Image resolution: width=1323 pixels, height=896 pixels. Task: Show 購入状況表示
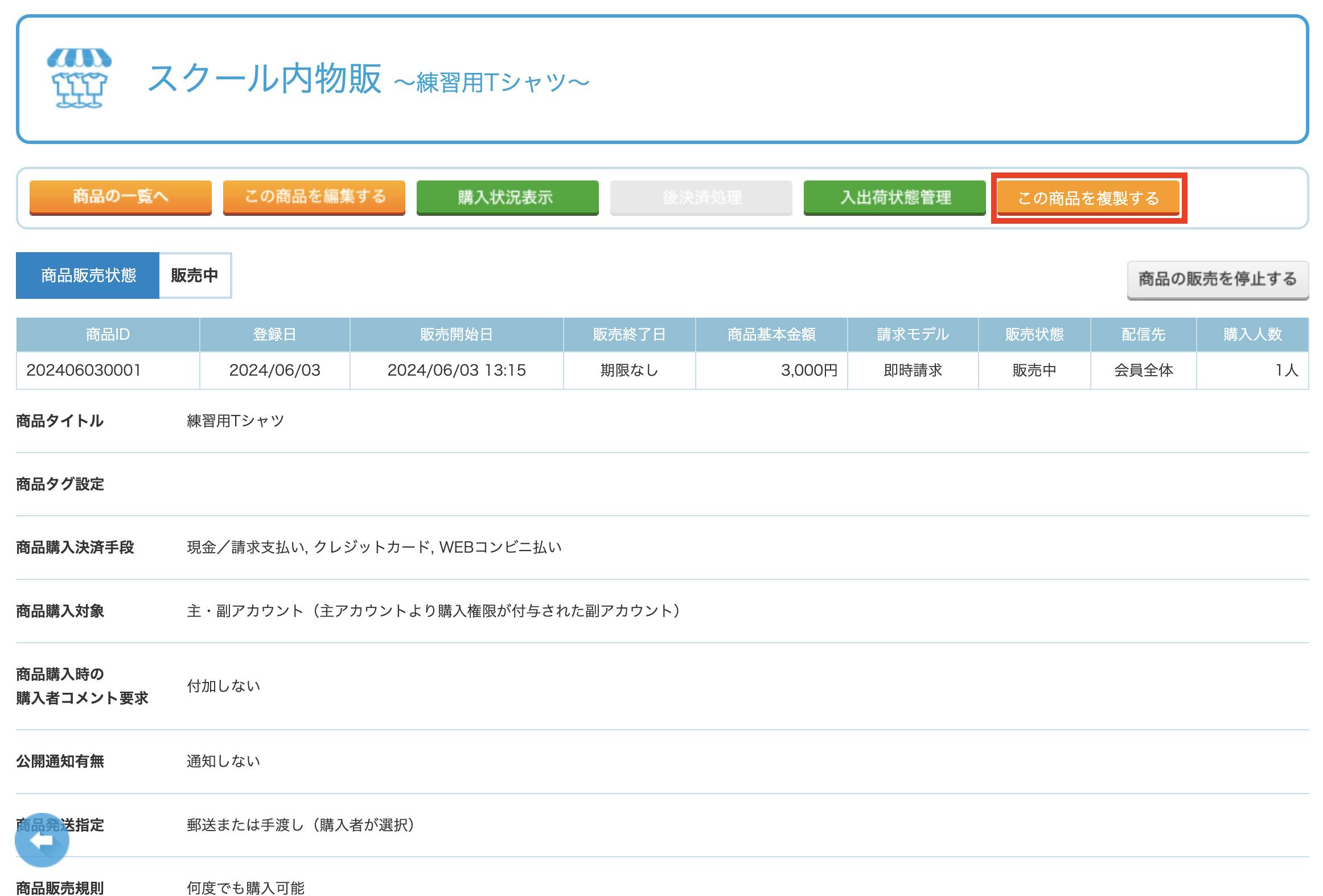pyautogui.click(x=508, y=197)
